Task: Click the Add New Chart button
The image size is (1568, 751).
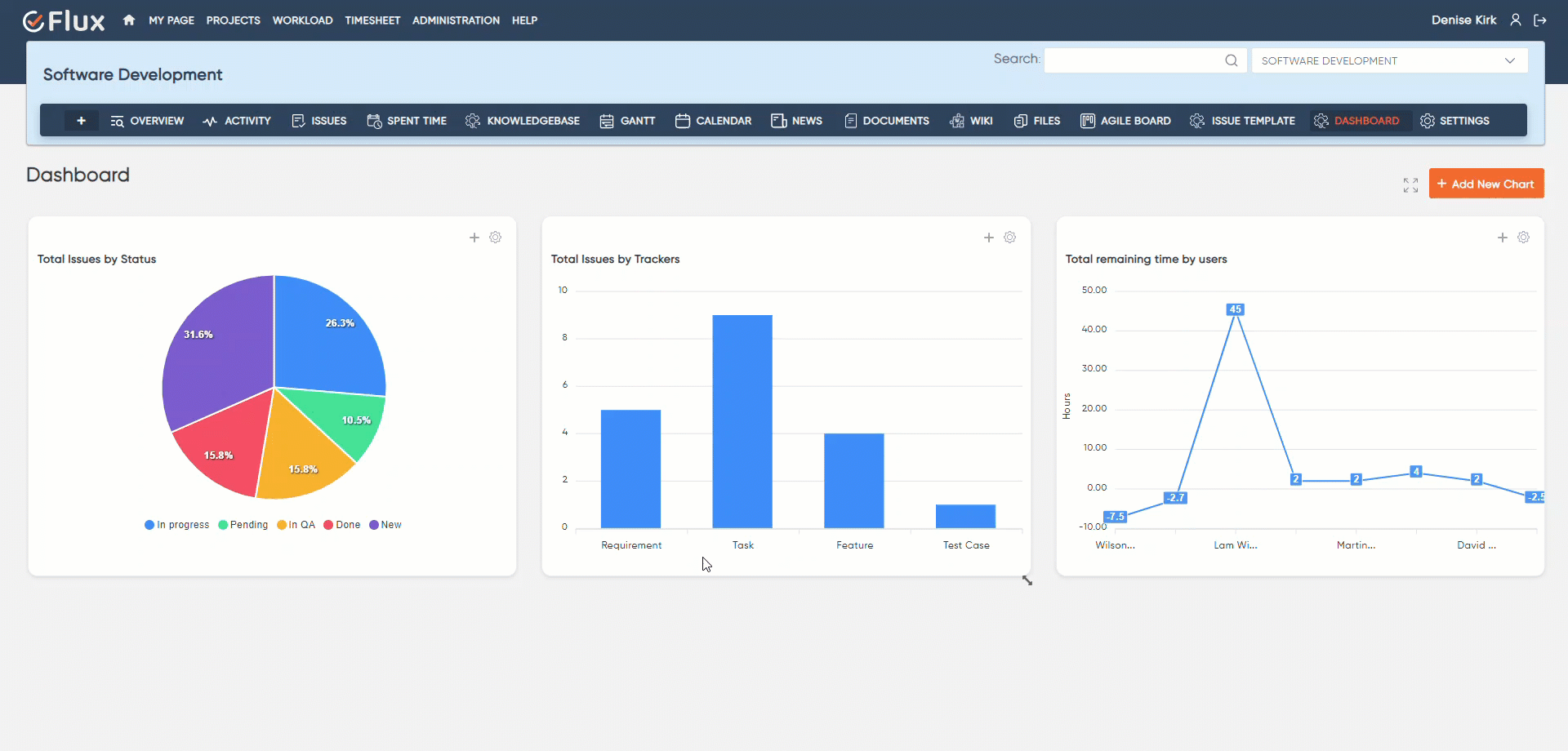Action: [x=1486, y=184]
